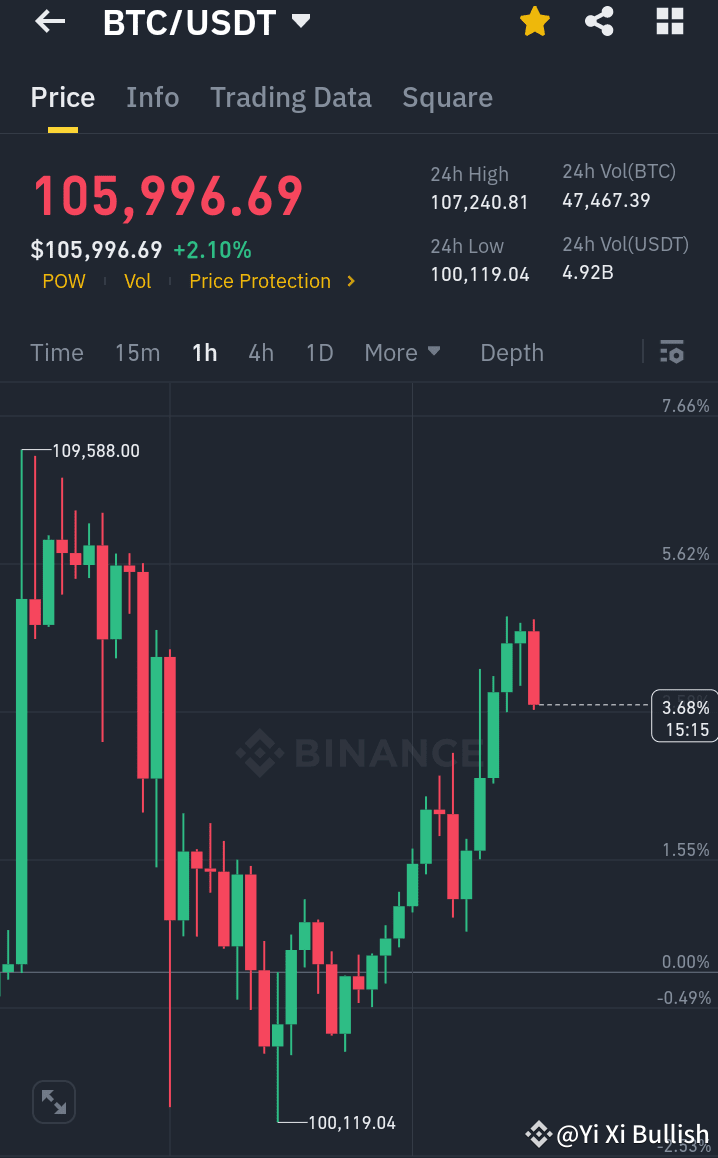The image size is (718, 1158).
Task: Open the Price Protection link
Action: pyautogui.click(x=259, y=281)
